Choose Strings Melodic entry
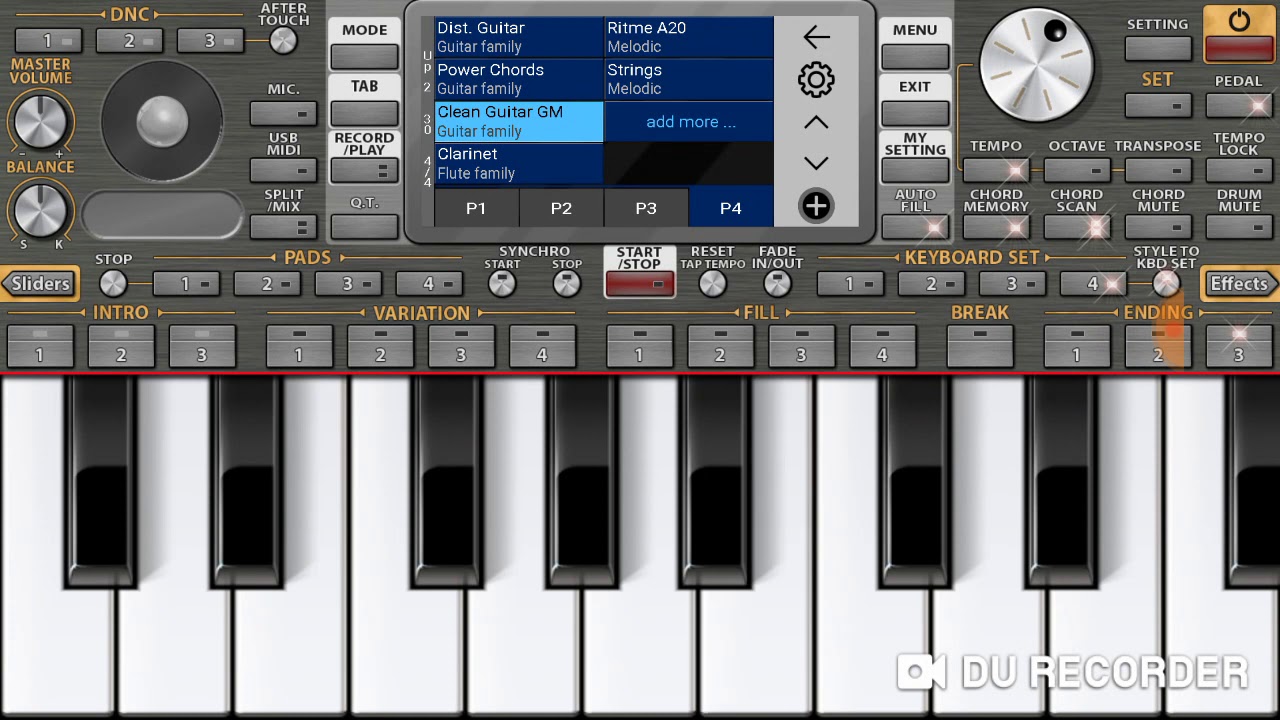1280x720 pixels. point(689,79)
